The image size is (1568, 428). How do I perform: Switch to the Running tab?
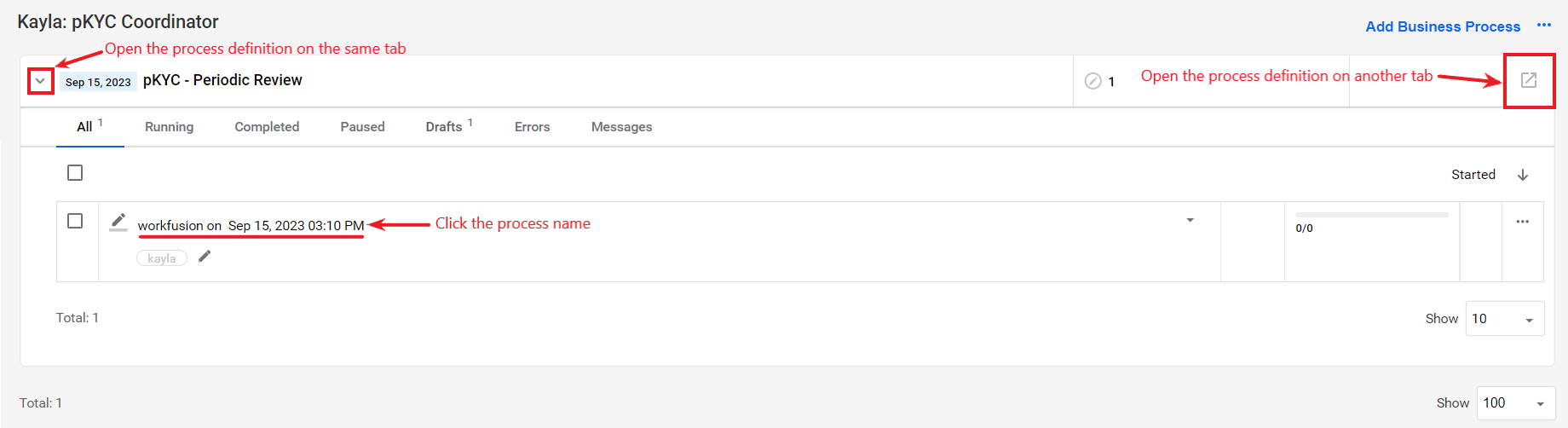point(169,127)
